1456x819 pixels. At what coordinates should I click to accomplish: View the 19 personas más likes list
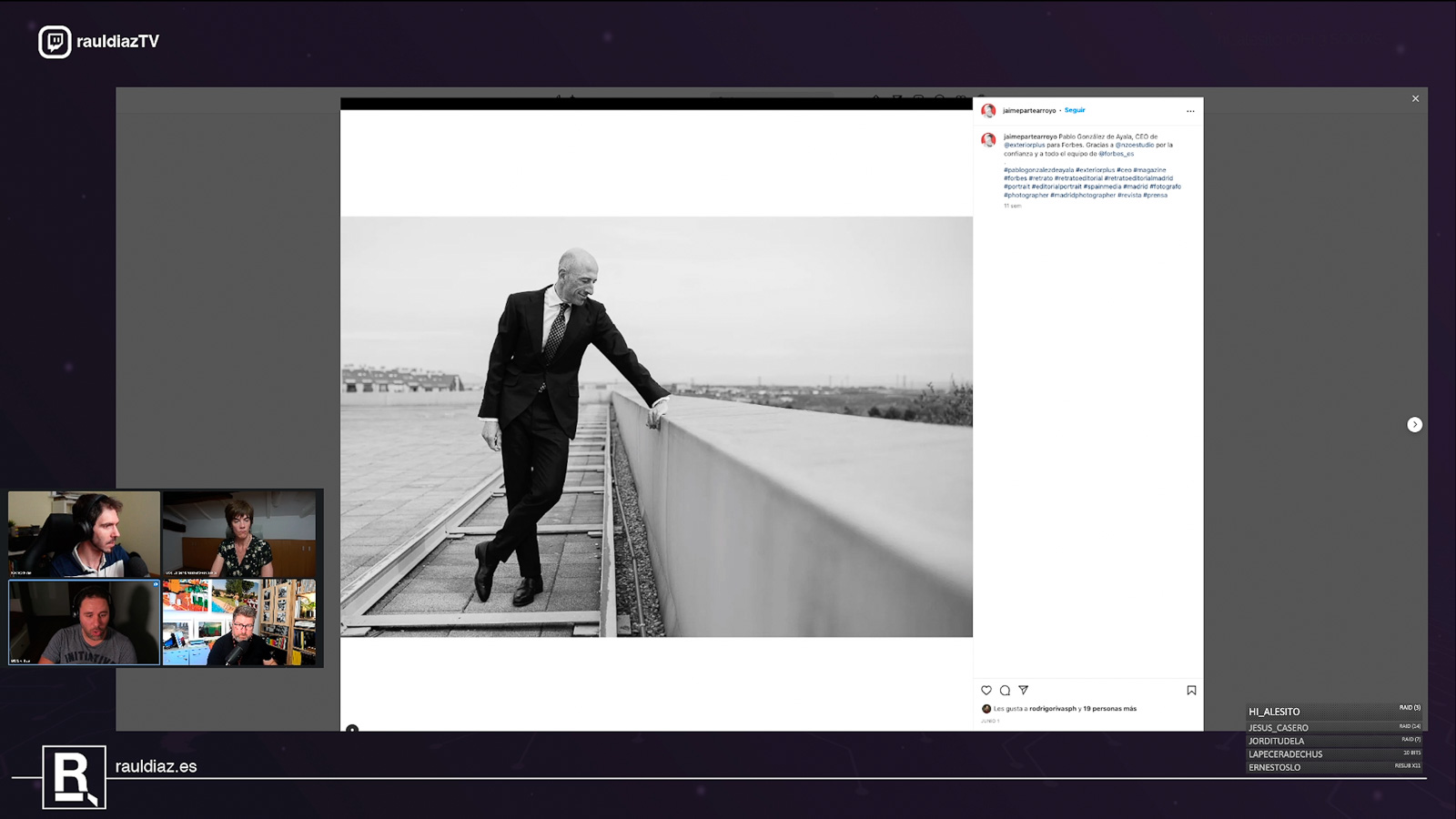coord(1109,709)
